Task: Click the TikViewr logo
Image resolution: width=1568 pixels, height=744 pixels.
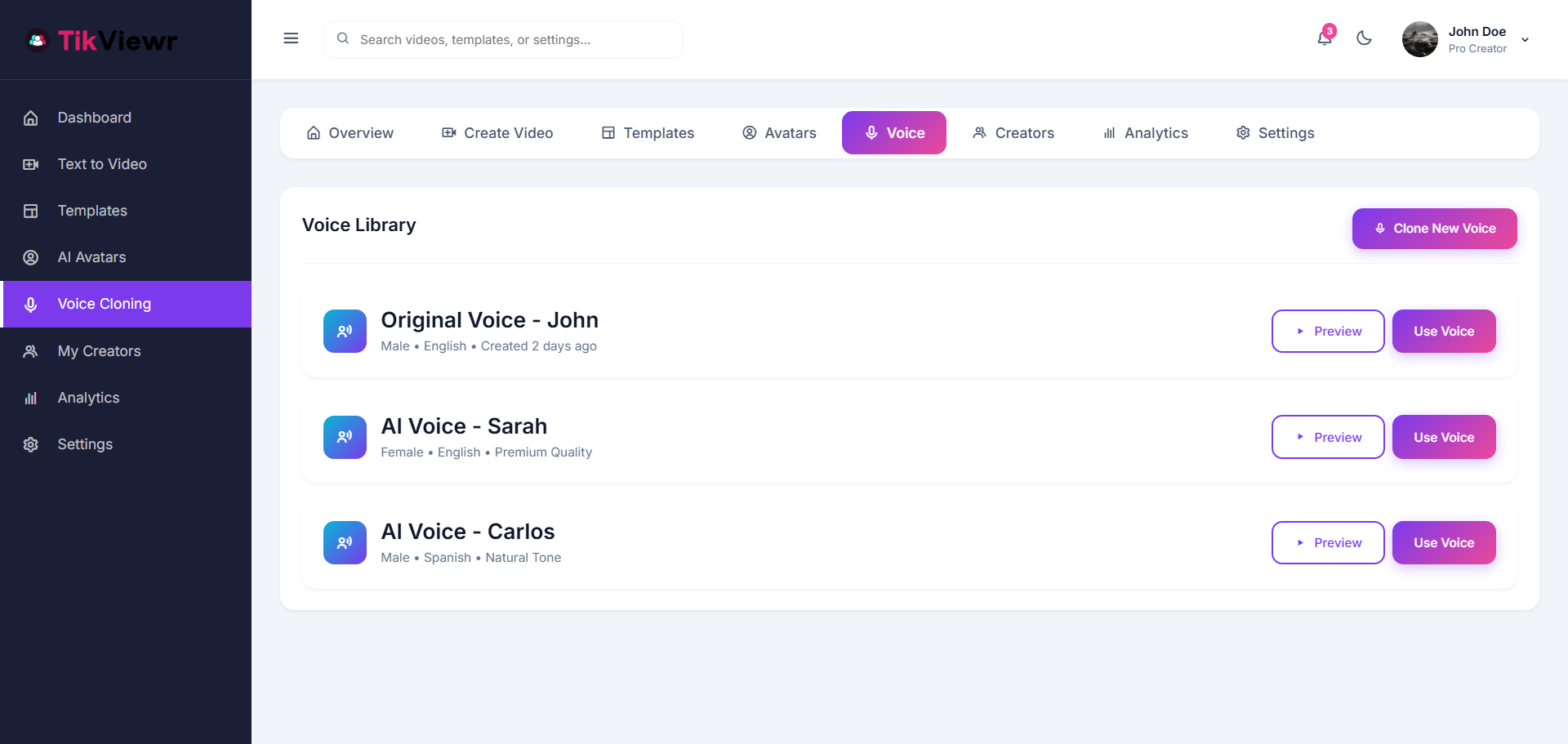Action: (102, 40)
